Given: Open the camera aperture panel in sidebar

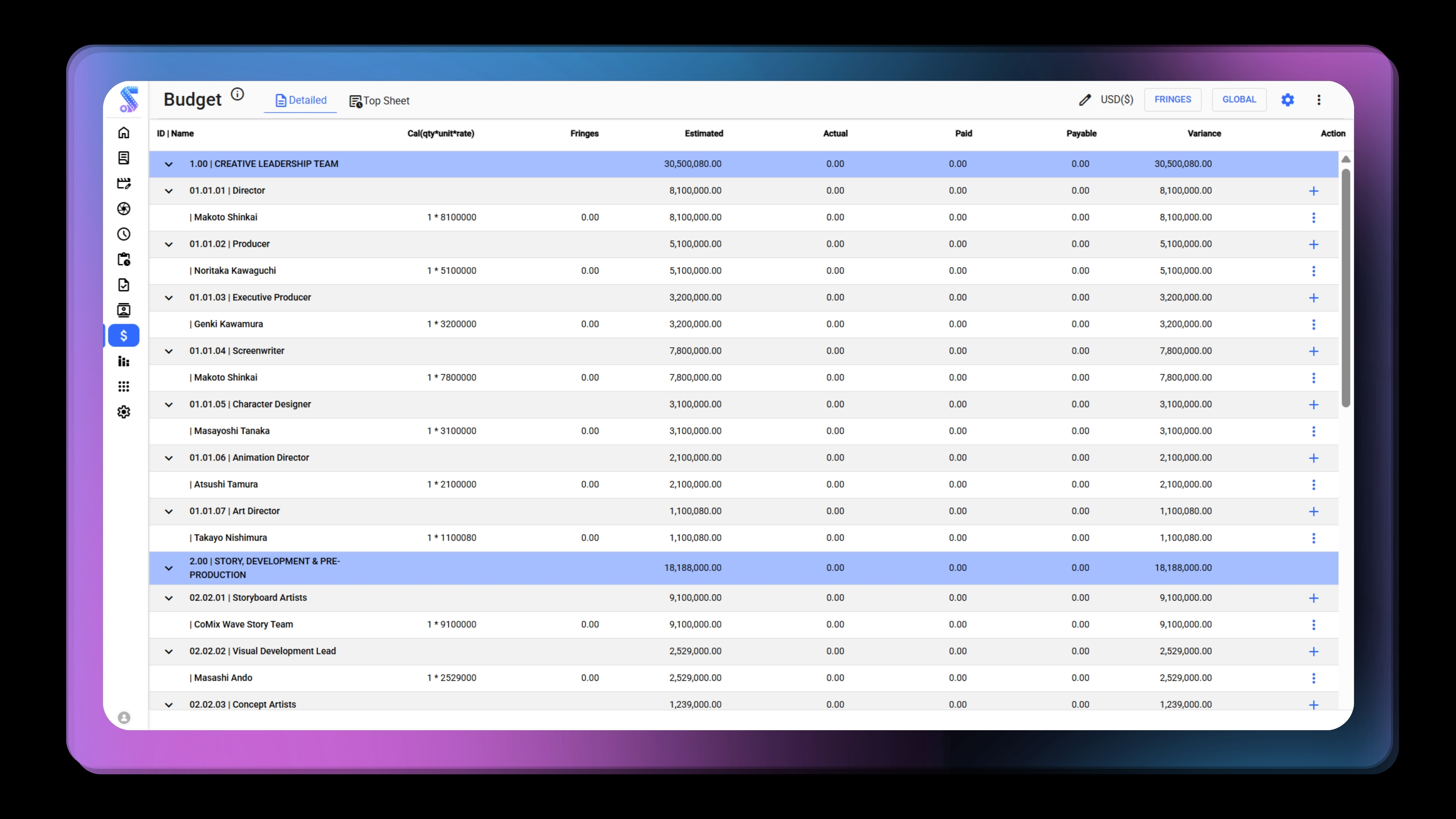Looking at the screenshot, I should (124, 209).
